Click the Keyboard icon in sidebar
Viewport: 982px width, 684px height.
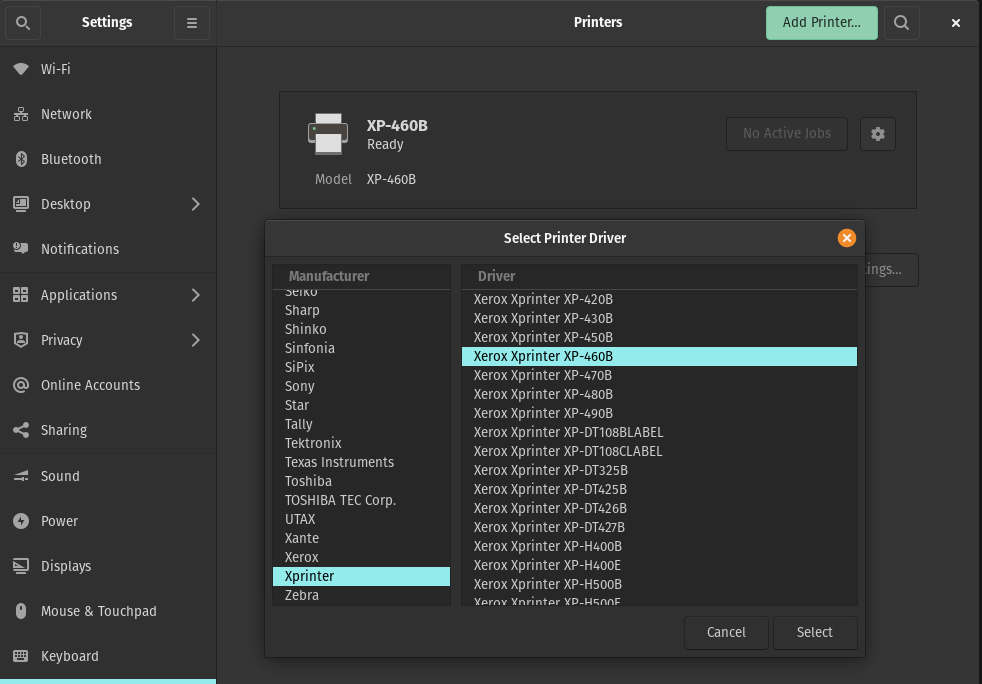coord(21,656)
